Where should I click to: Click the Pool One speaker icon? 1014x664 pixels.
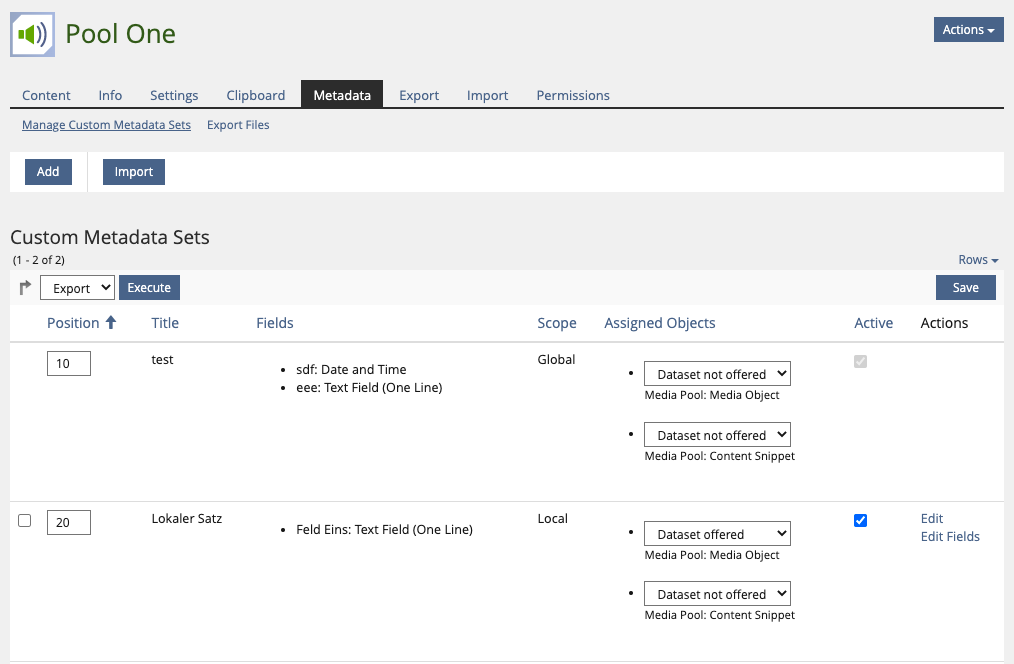[x=31, y=35]
